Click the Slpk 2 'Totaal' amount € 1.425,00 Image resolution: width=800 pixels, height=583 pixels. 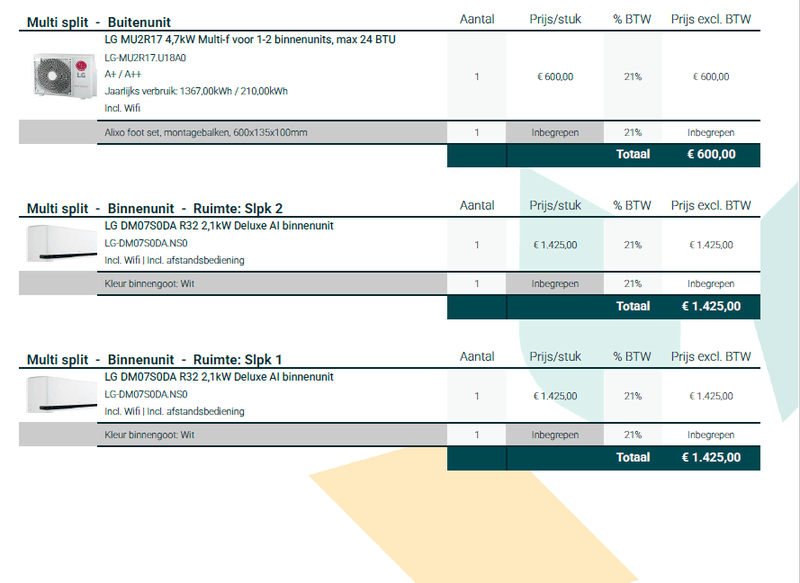point(711,306)
